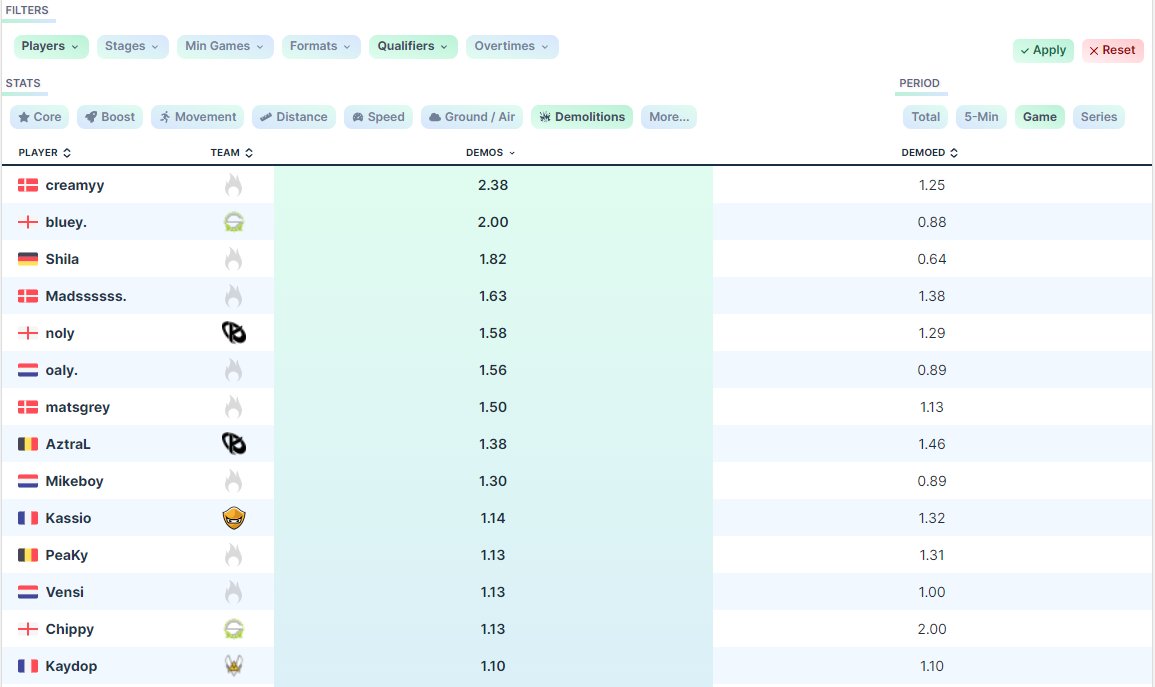
Task: Click the France flag beside Kassio
Action: (28, 518)
